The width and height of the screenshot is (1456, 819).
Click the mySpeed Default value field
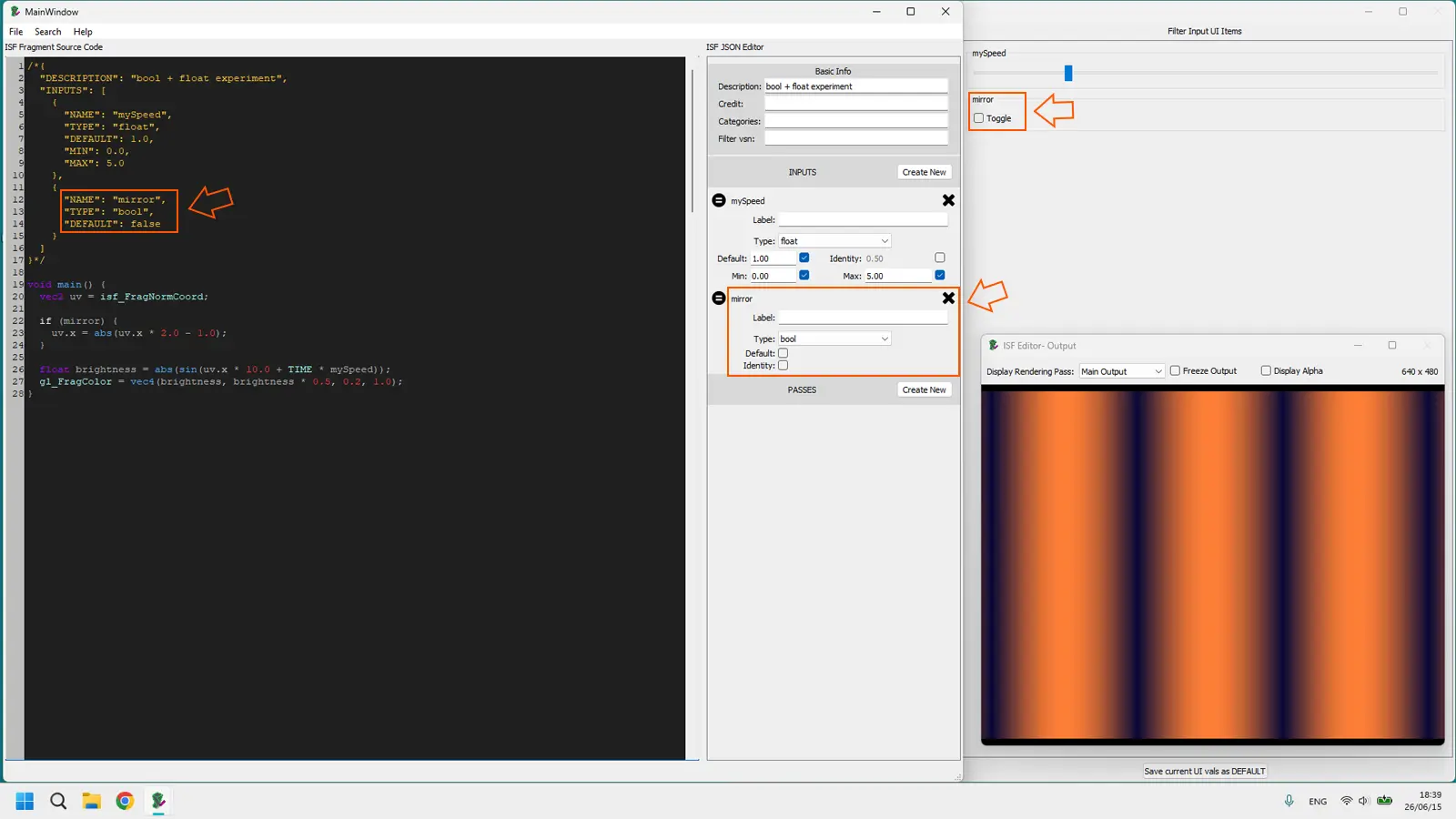773,258
